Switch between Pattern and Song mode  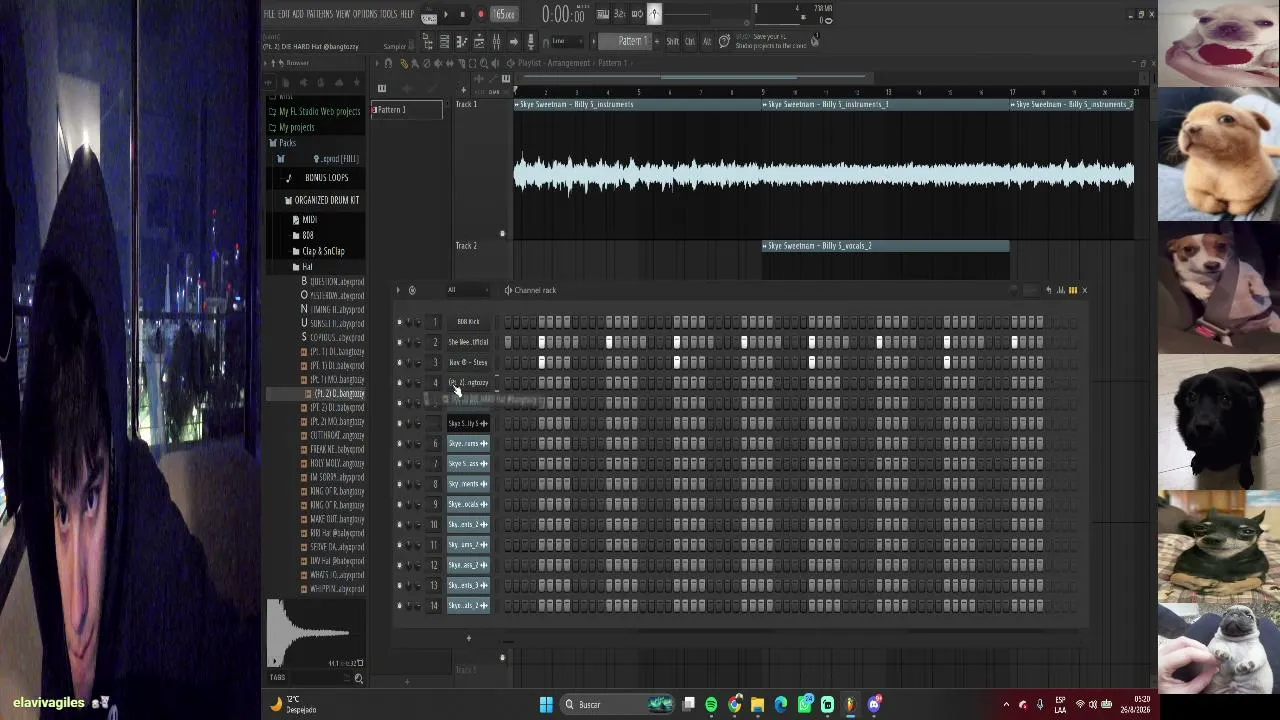click(429, 17)
